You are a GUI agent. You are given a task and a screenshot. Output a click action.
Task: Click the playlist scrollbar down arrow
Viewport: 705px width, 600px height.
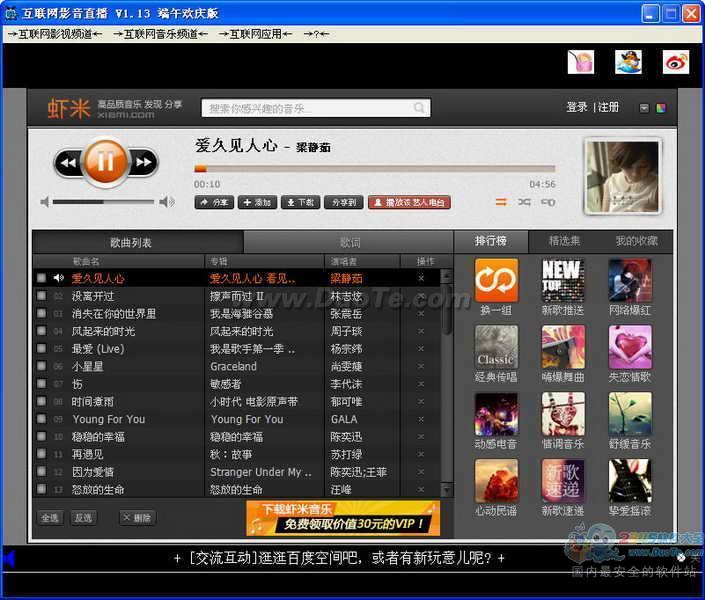click(x=446, y=489)
